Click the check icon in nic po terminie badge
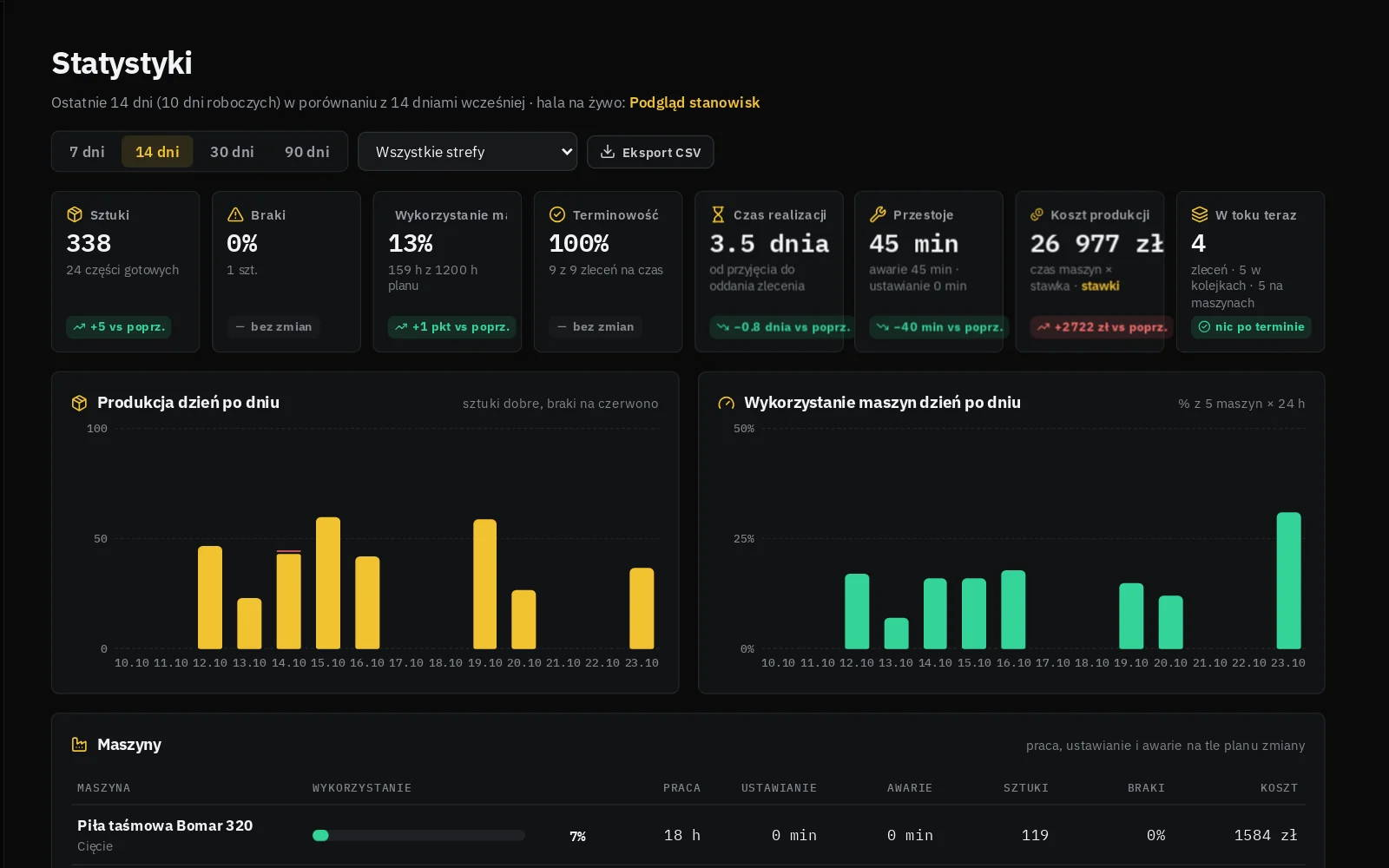 tap(1204, 327)
